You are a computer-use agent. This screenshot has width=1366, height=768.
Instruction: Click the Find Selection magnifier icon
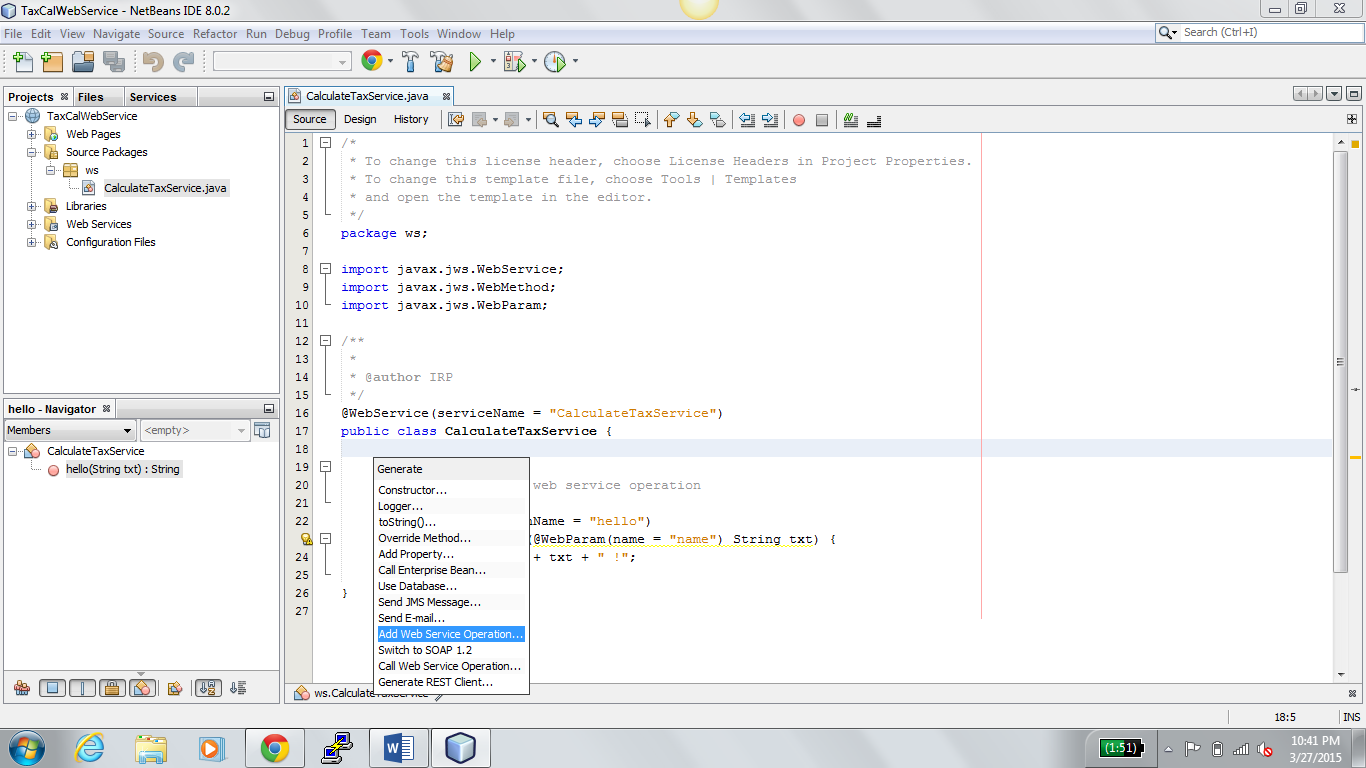click(550, 119)
